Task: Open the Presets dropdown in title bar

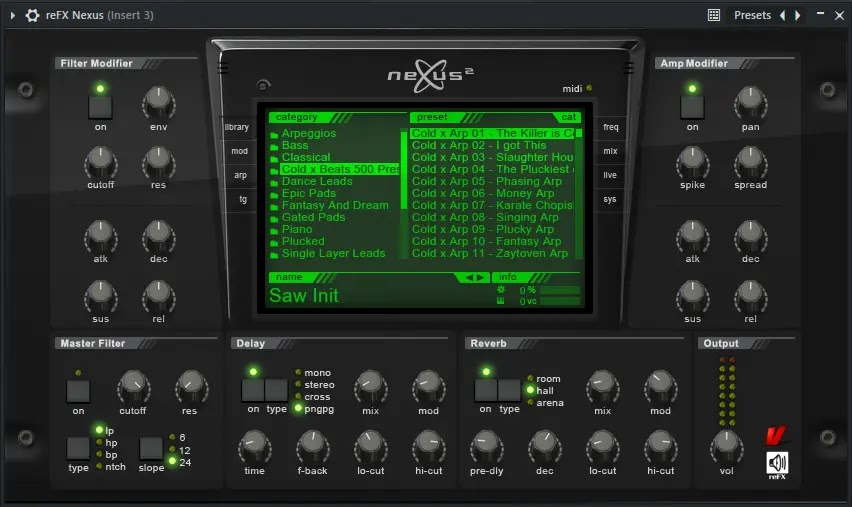Action: point(752,15)
